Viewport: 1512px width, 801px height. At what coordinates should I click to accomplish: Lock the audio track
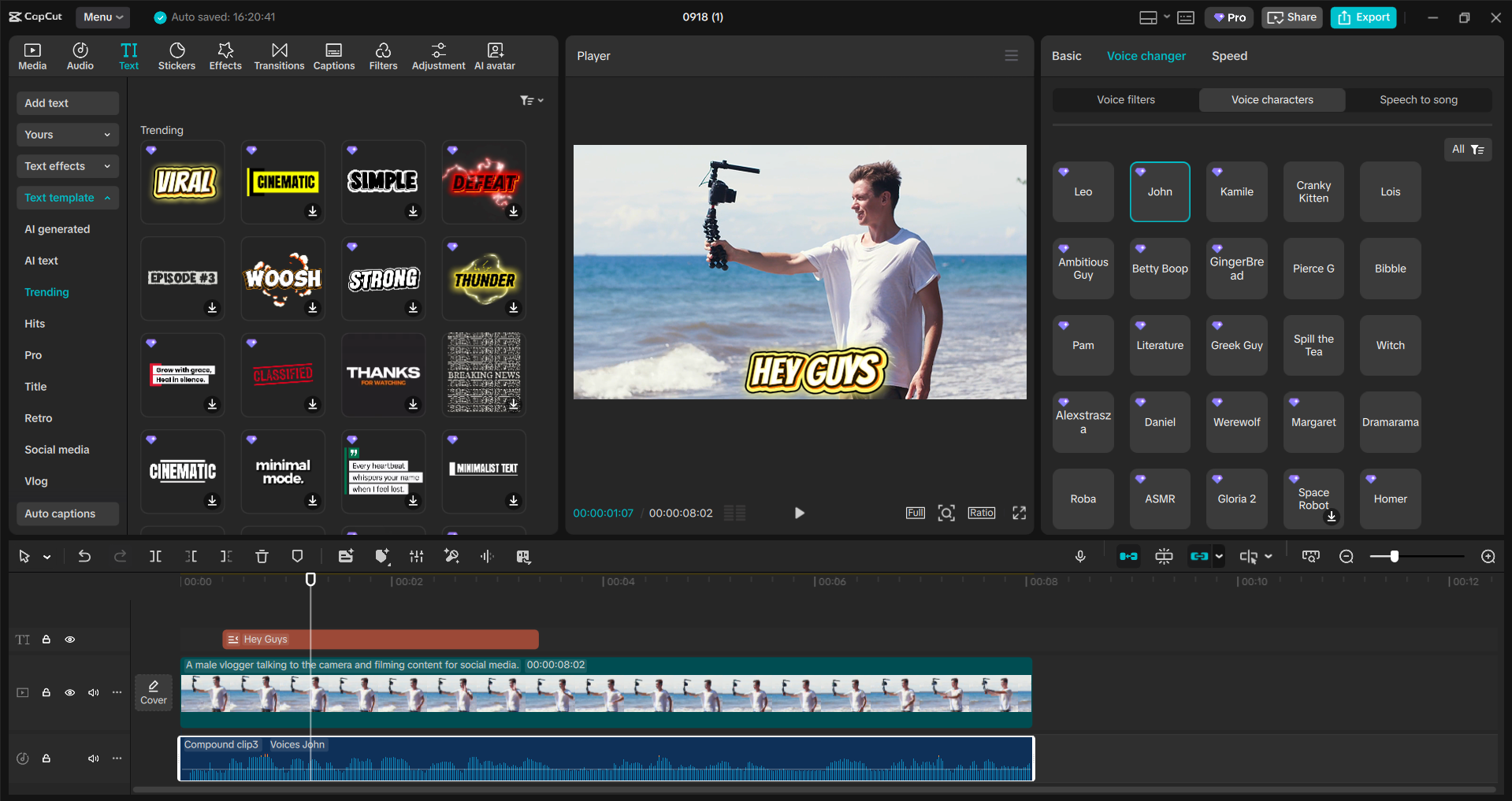(46, 758)
